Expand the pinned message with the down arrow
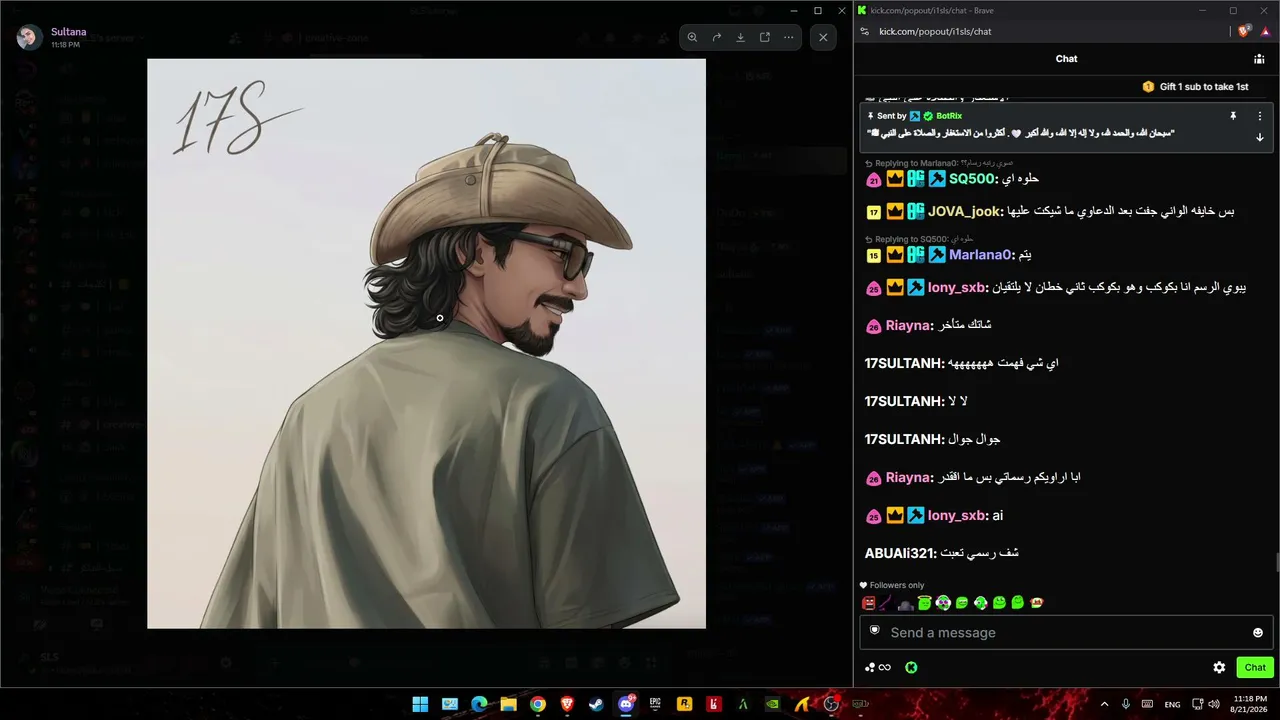Image resolution: width=1280 pixels, height=720 pixels. tap(1259, 137)
